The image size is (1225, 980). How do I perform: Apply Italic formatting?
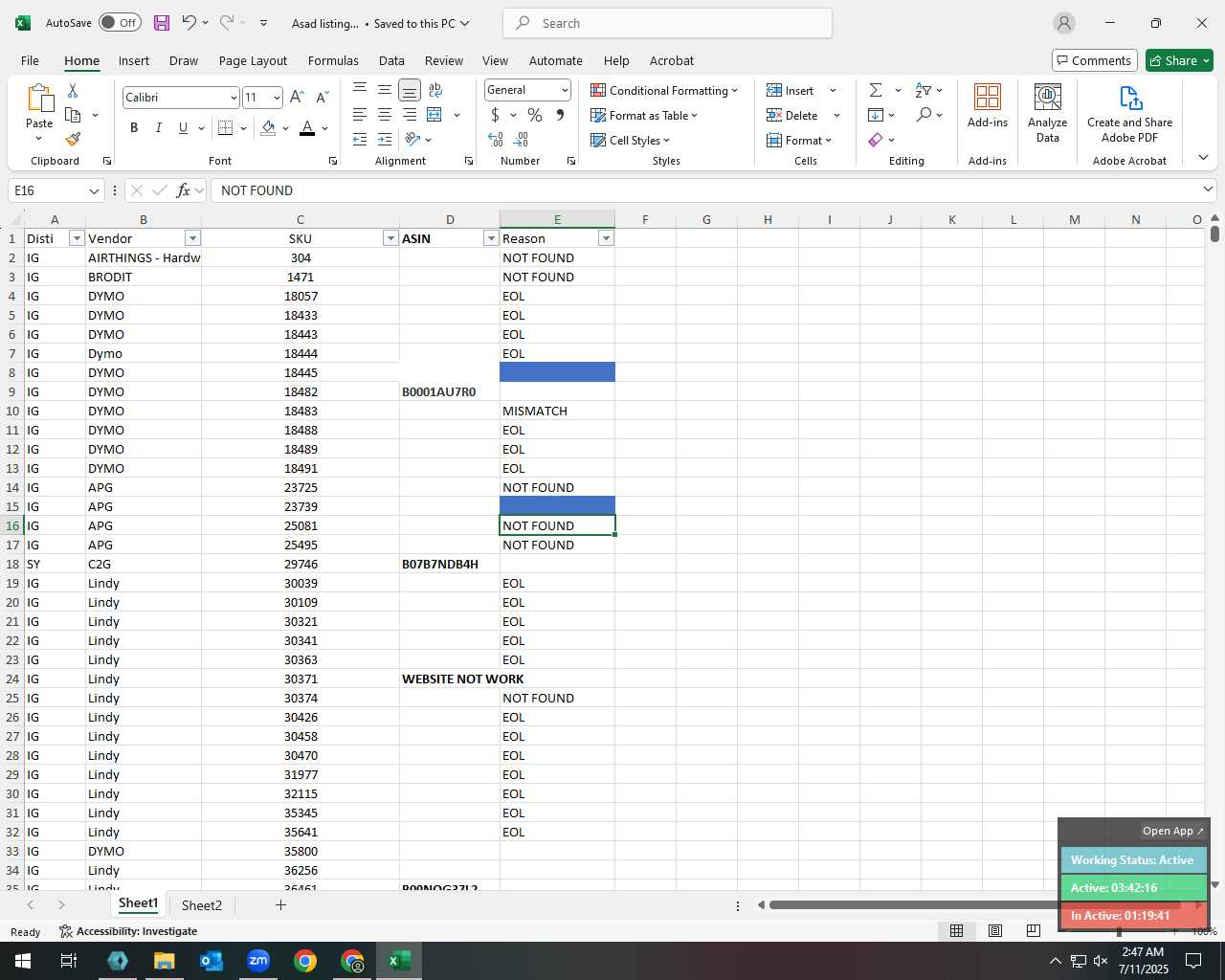point(159,128)
